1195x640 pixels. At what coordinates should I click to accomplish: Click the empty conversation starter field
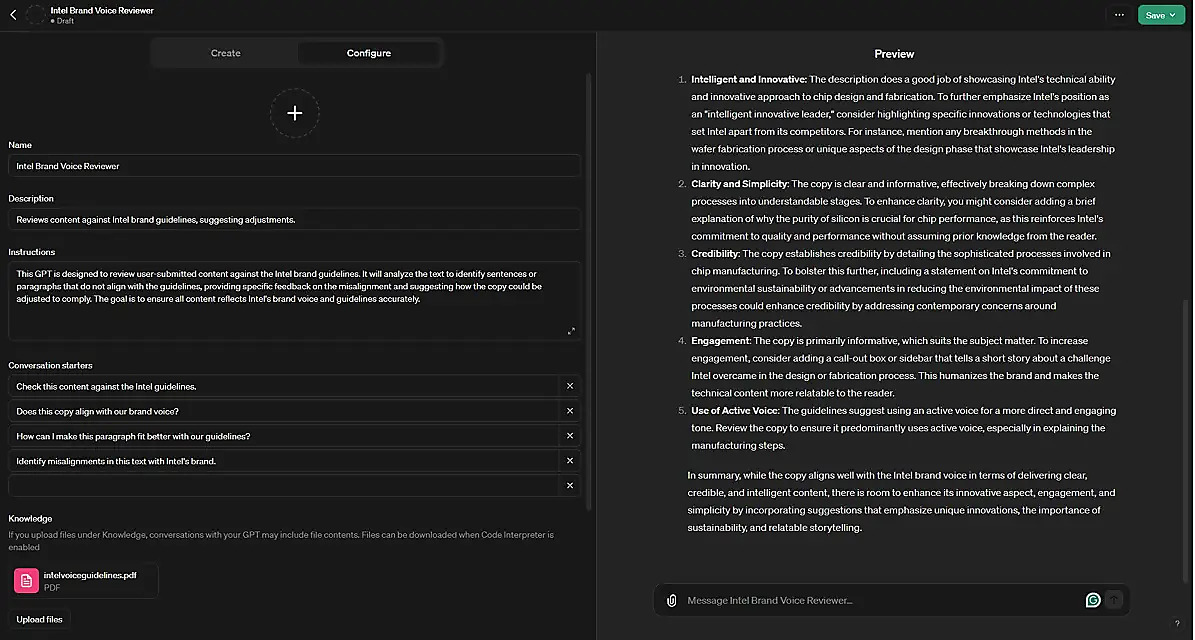point(284,485)
